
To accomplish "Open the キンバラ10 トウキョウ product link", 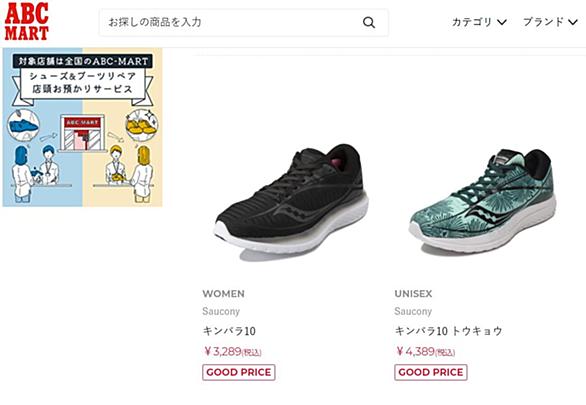I will (448, 331).
